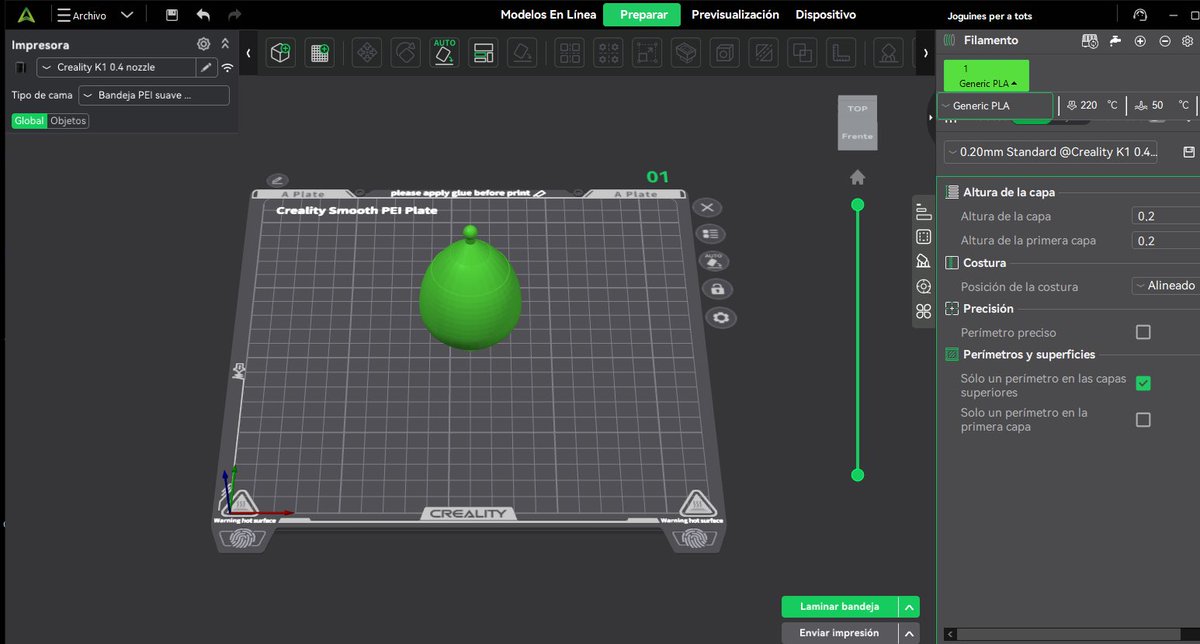1200x644 pixels.
Task: Enable Solo un perímetro en primera capa
Action: click(x=1143, y=420)
